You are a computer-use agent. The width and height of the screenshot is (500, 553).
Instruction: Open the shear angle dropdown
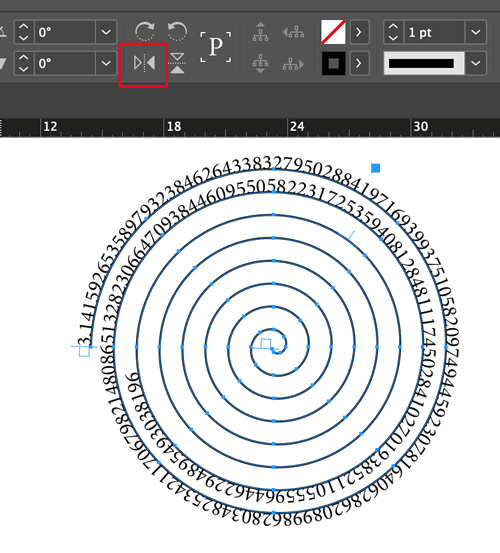pos(106,63)
